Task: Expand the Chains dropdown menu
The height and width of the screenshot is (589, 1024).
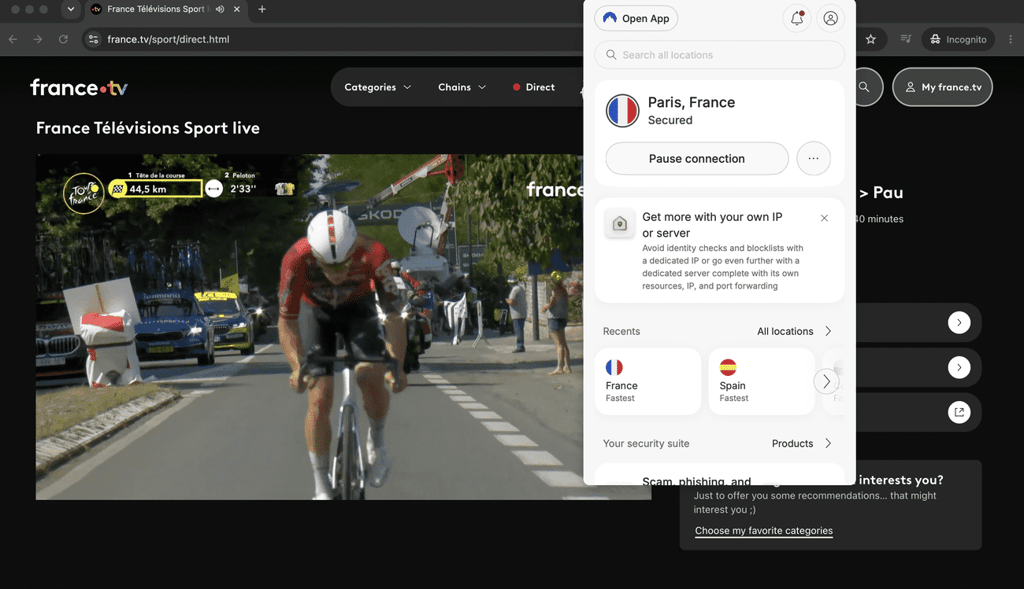Action: pos(462,87)
